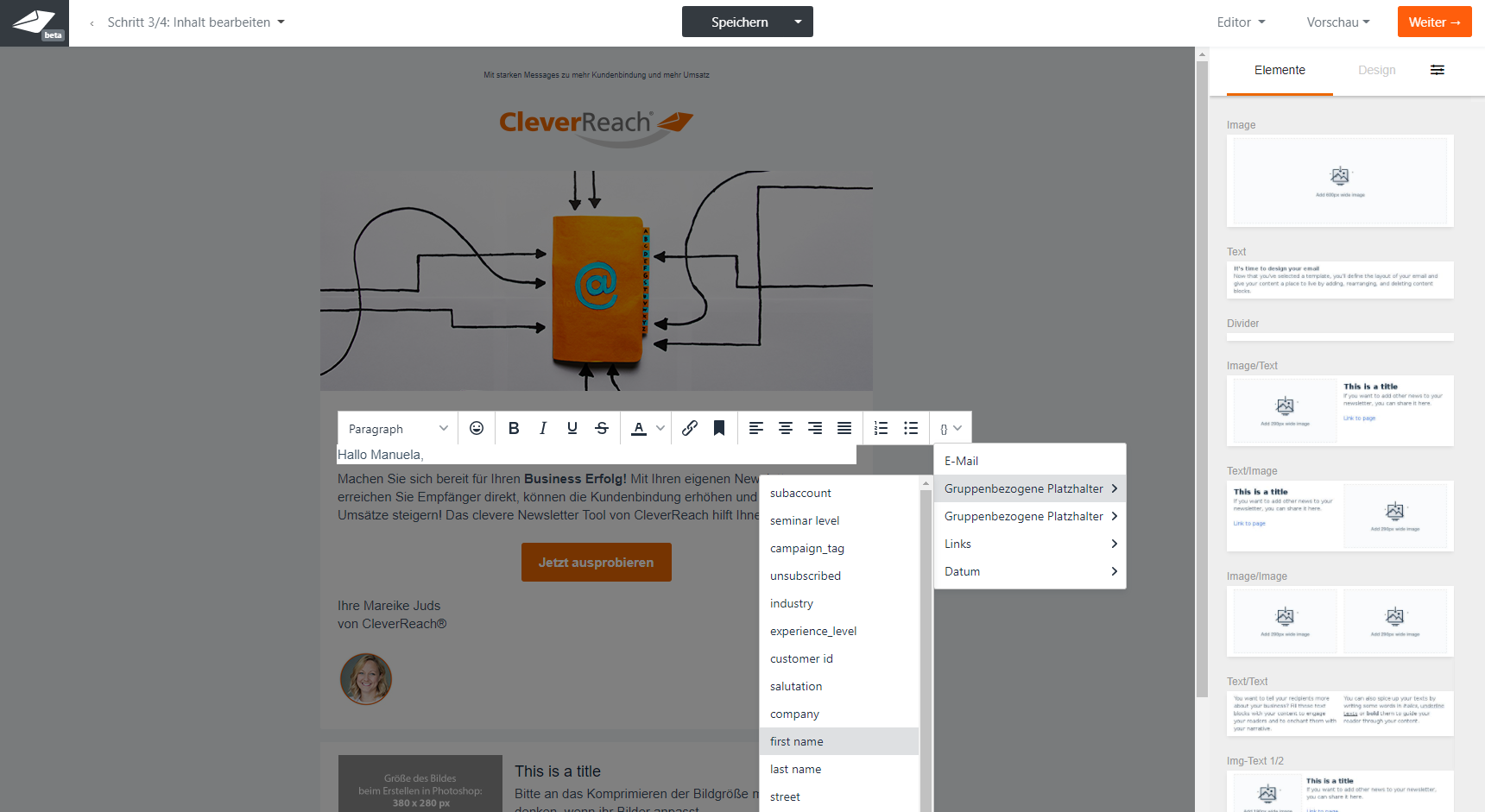Insert a bookmark anchor

point(719,428)
